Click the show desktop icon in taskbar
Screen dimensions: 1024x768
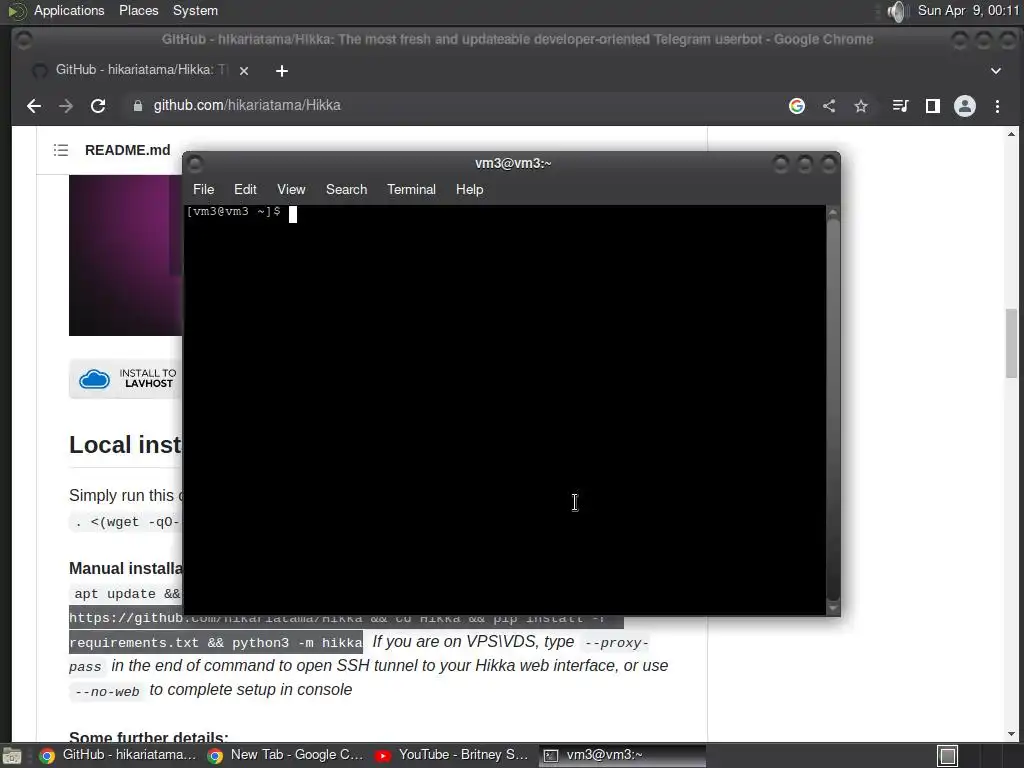coord(12,756)
